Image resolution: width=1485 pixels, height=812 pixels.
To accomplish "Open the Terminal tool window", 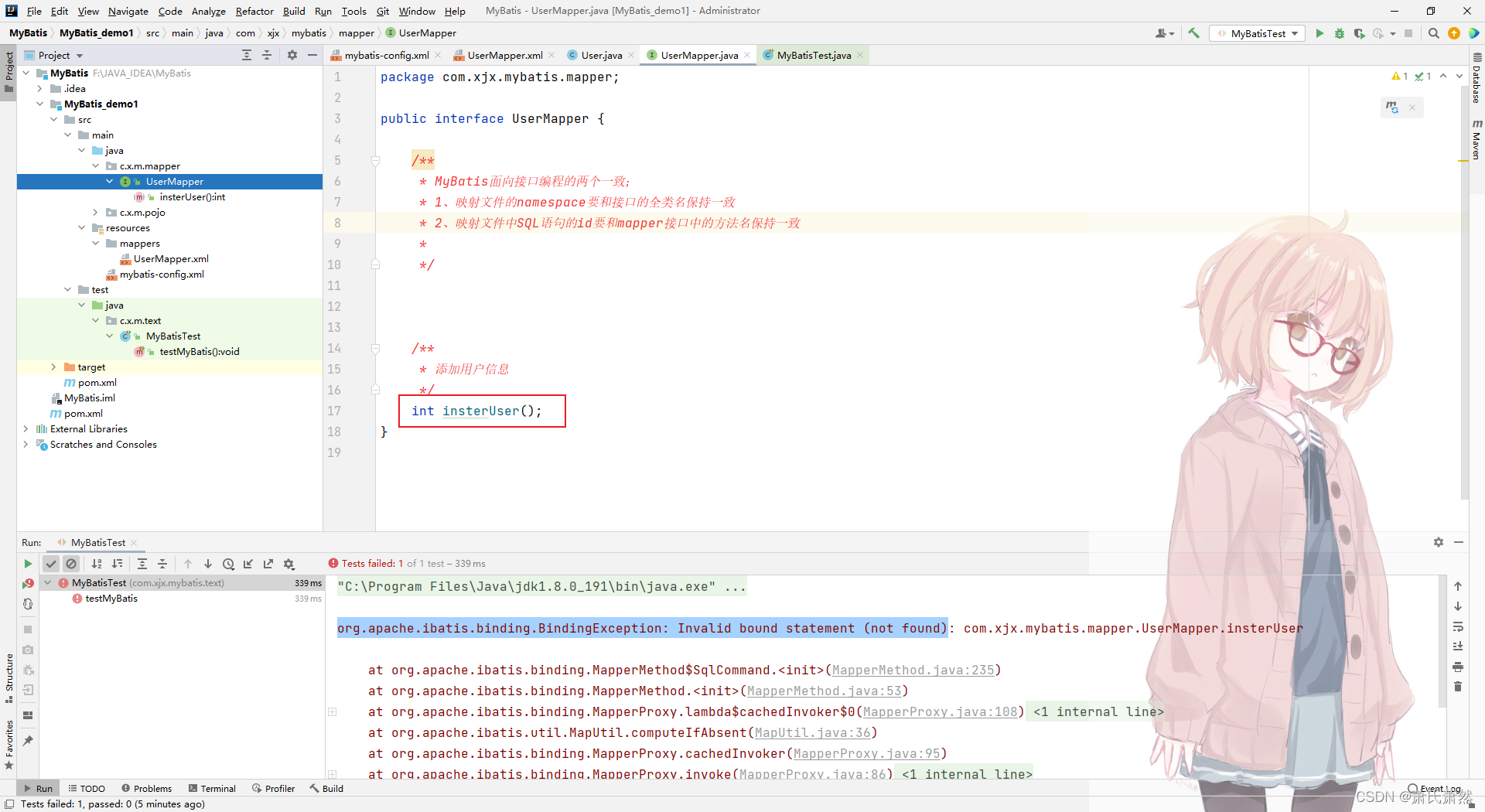I will (212, 788).
